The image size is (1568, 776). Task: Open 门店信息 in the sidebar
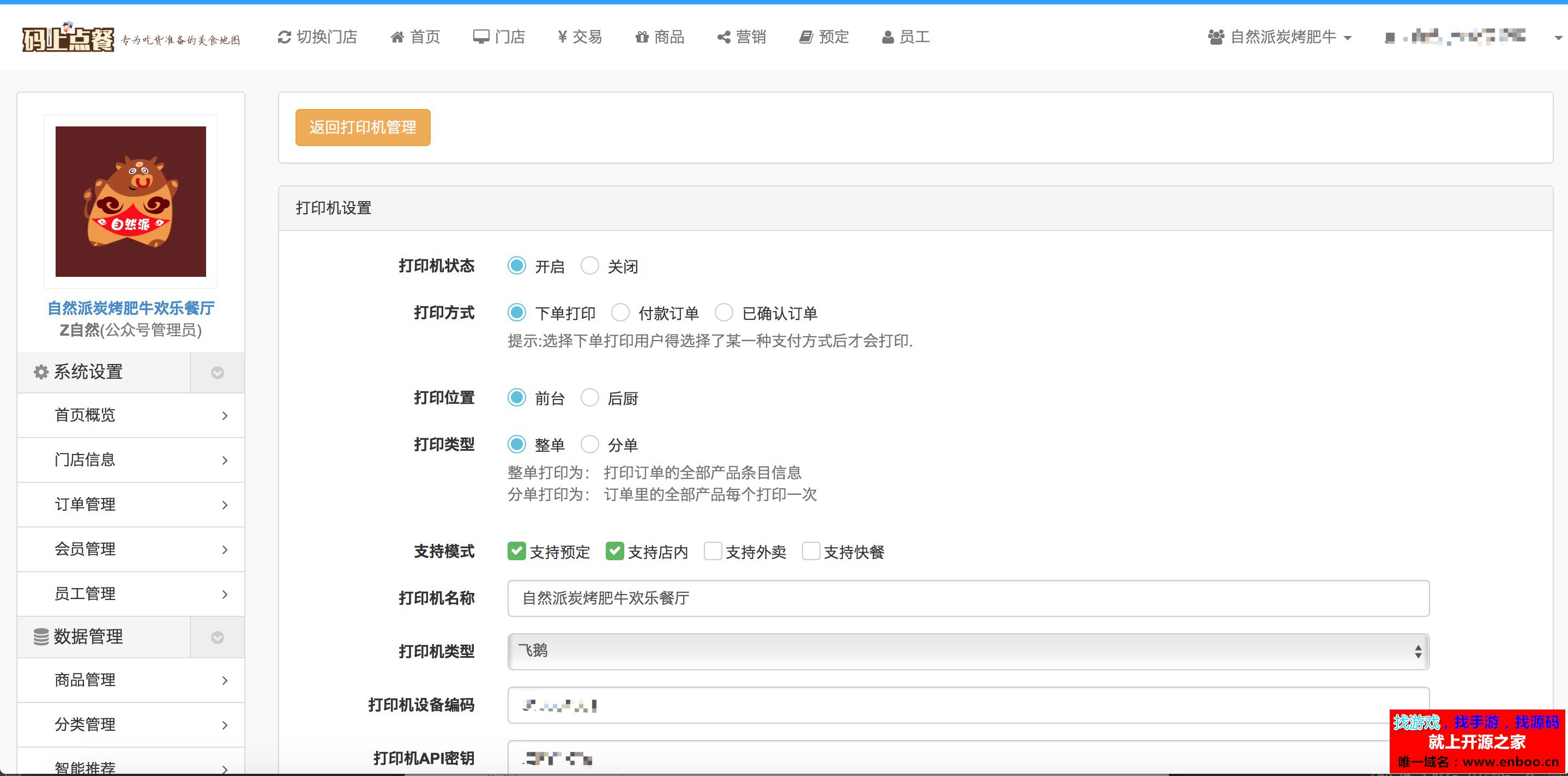point(131,460)
